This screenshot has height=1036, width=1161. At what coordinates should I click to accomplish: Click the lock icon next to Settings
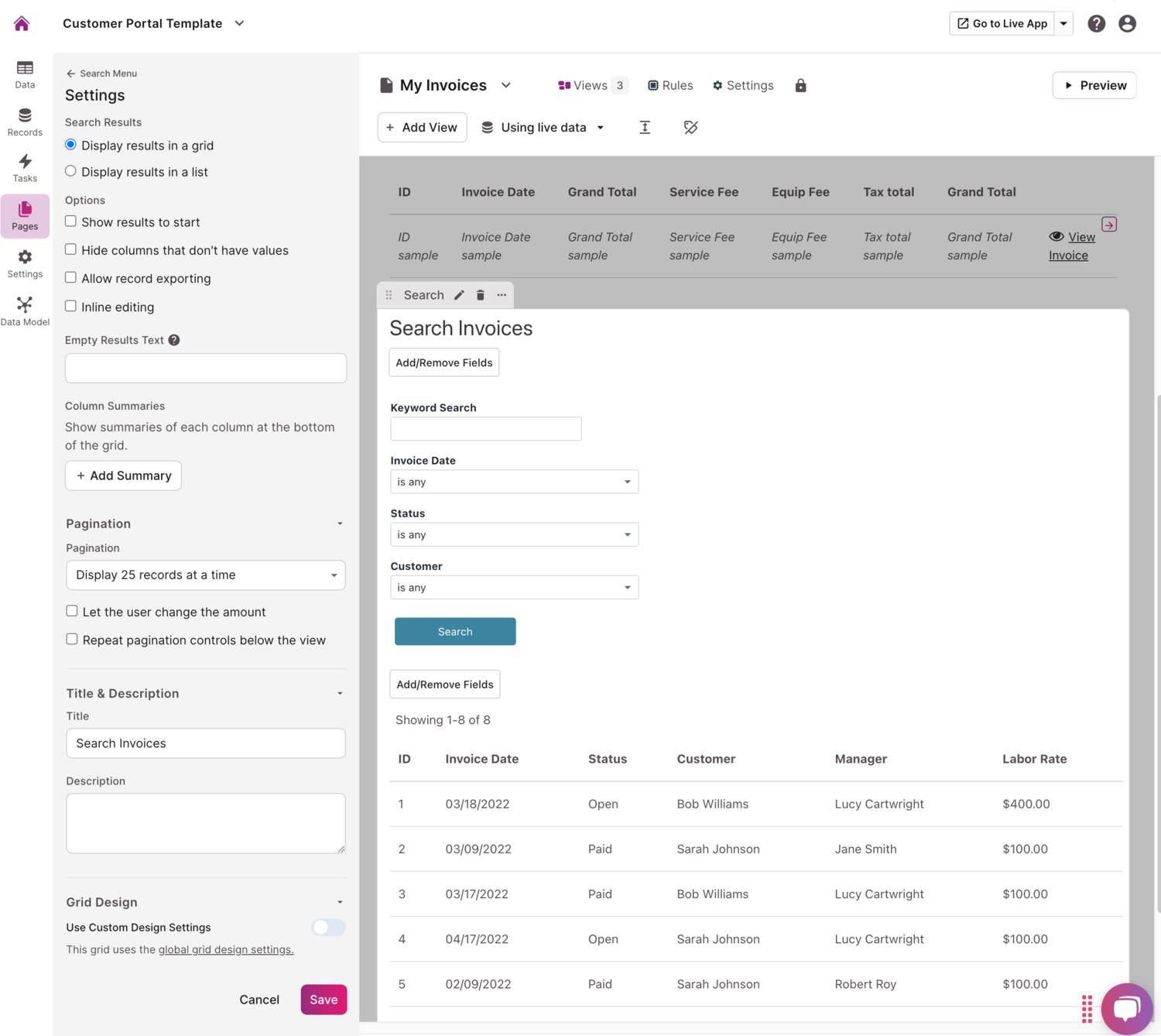tap(800, 85)
